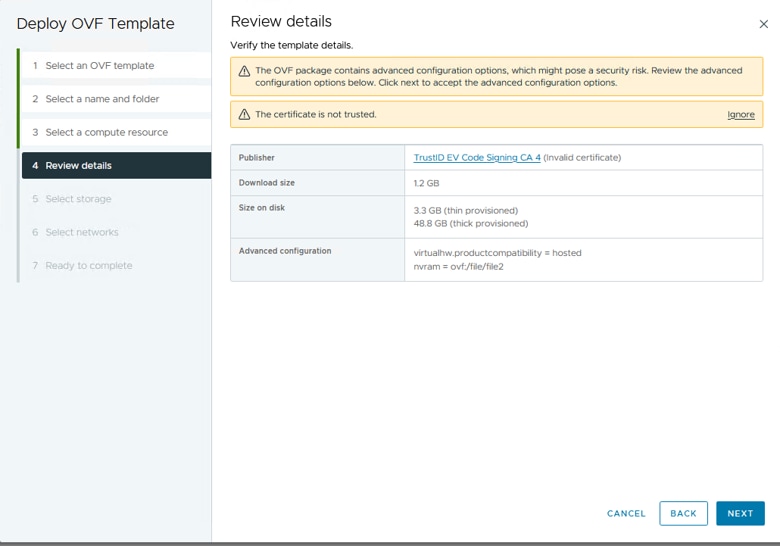Select step 5 Select storage
This screenshot has width=780, height=546.
coord(116,199)
